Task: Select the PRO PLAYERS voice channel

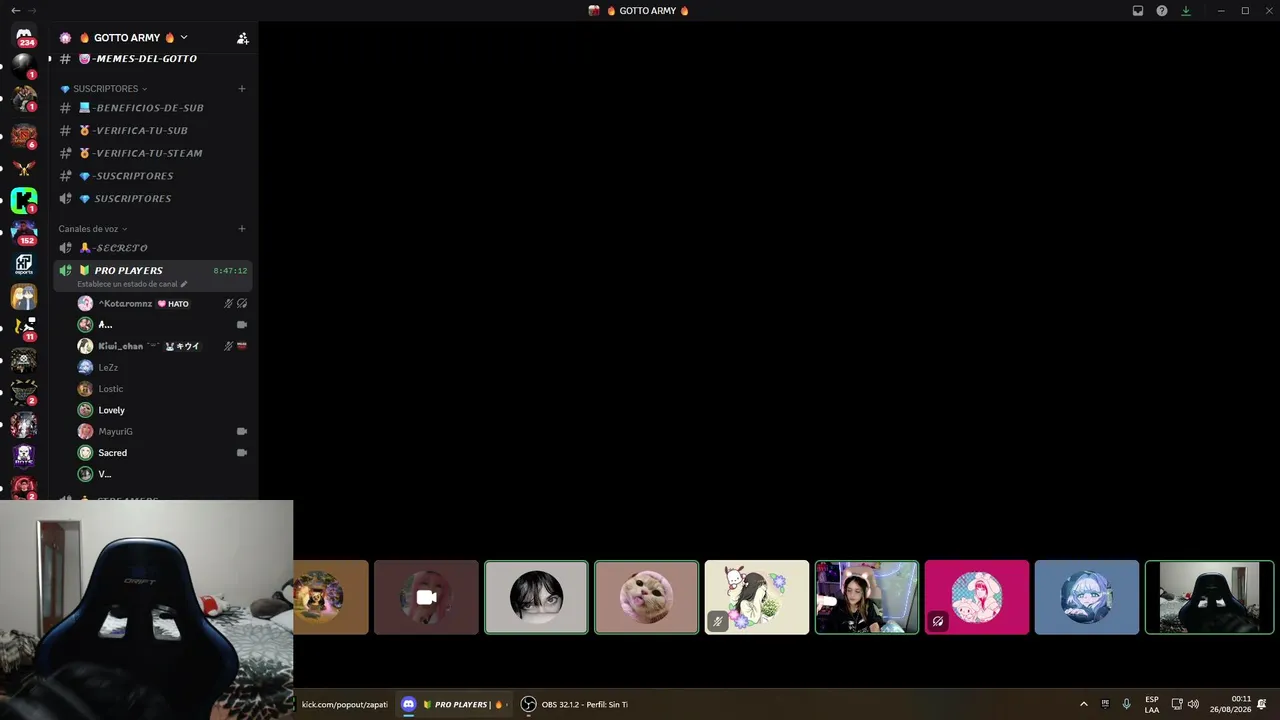Action: pos(128,271)
